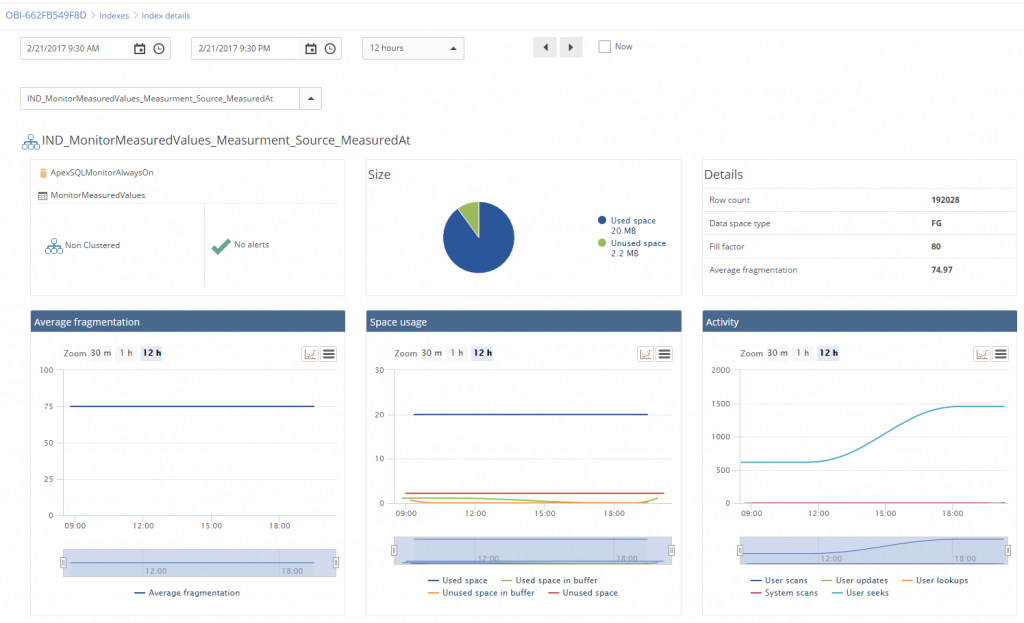Open the end time clock picker
The width and height of the screenshot is (1024, 623).
[x=328, y=47]
